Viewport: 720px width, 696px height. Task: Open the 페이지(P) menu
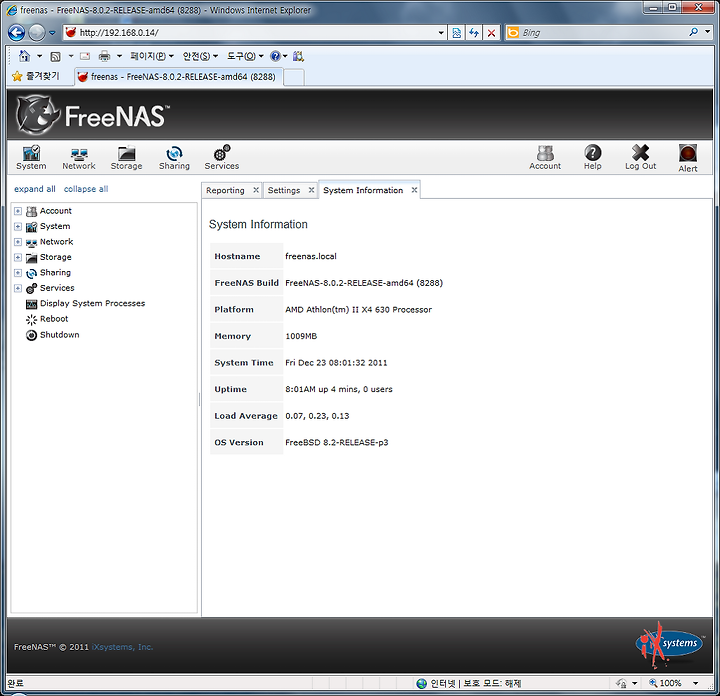point(152,56)
